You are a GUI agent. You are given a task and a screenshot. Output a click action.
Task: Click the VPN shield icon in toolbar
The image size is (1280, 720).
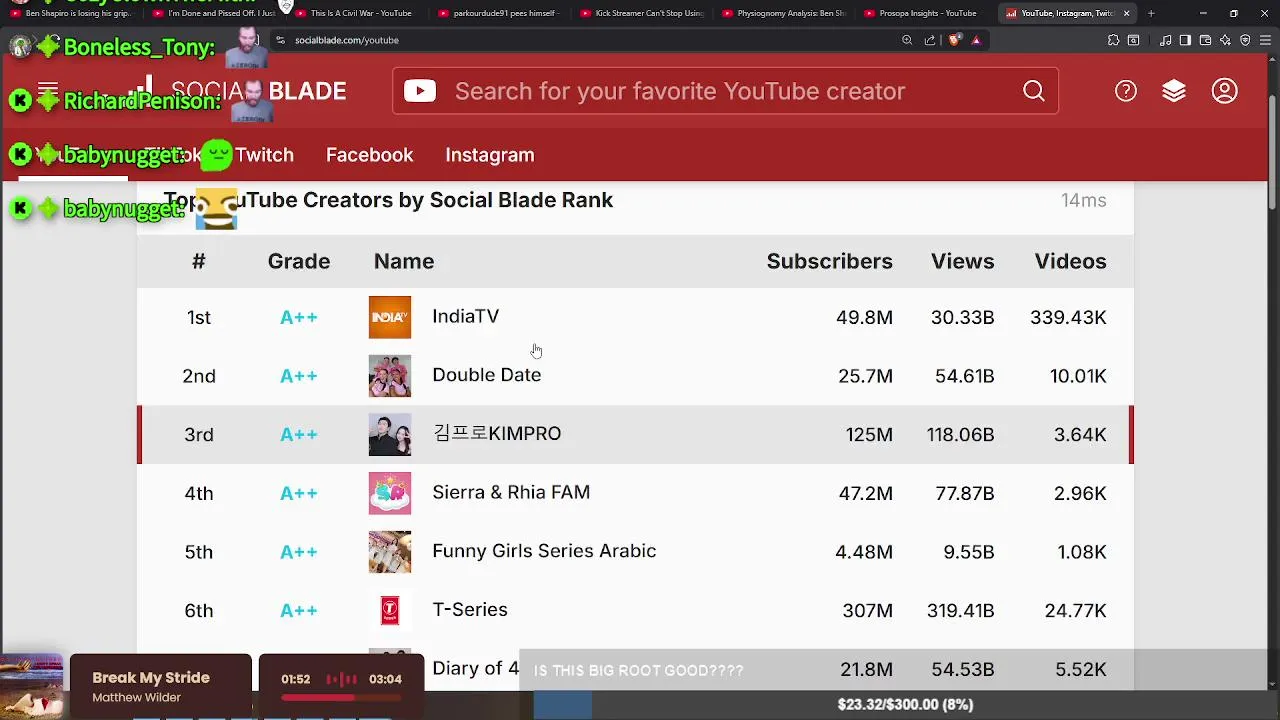(x=1245, y=40)
